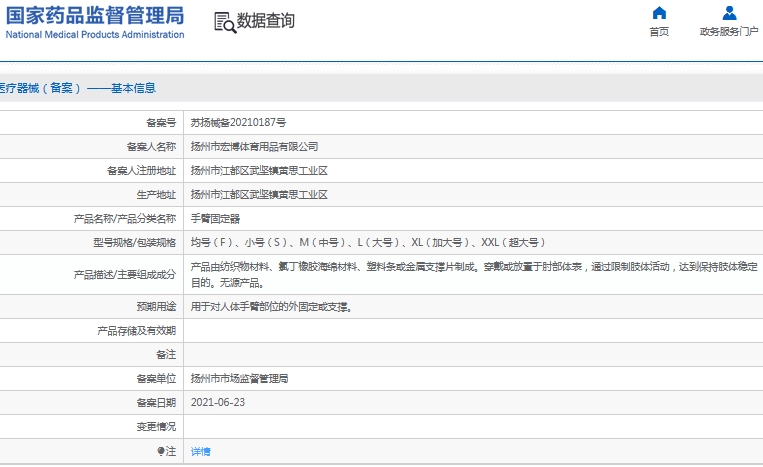Select the filing number 苏扬械备20210187号
This screenshot has width=763, height=467.
[238, 123]
